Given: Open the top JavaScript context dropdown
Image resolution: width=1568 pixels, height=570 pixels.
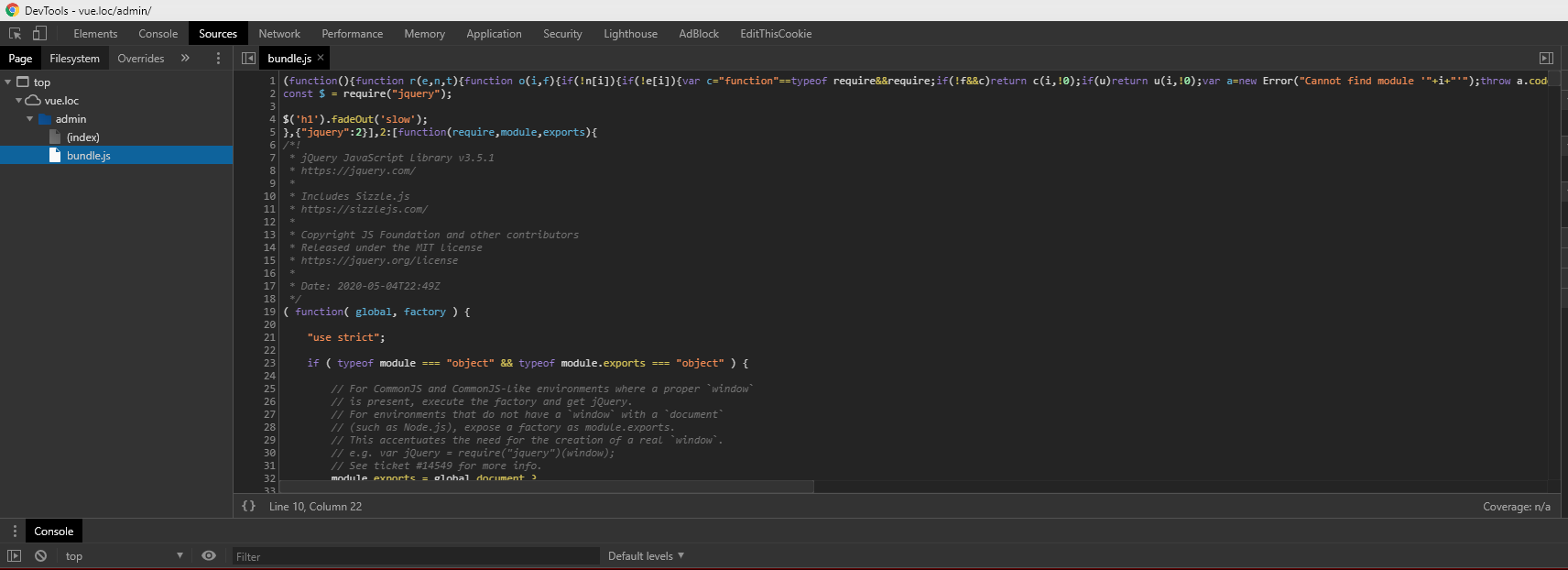Looking at the screenshot, I should click(124, 556).
